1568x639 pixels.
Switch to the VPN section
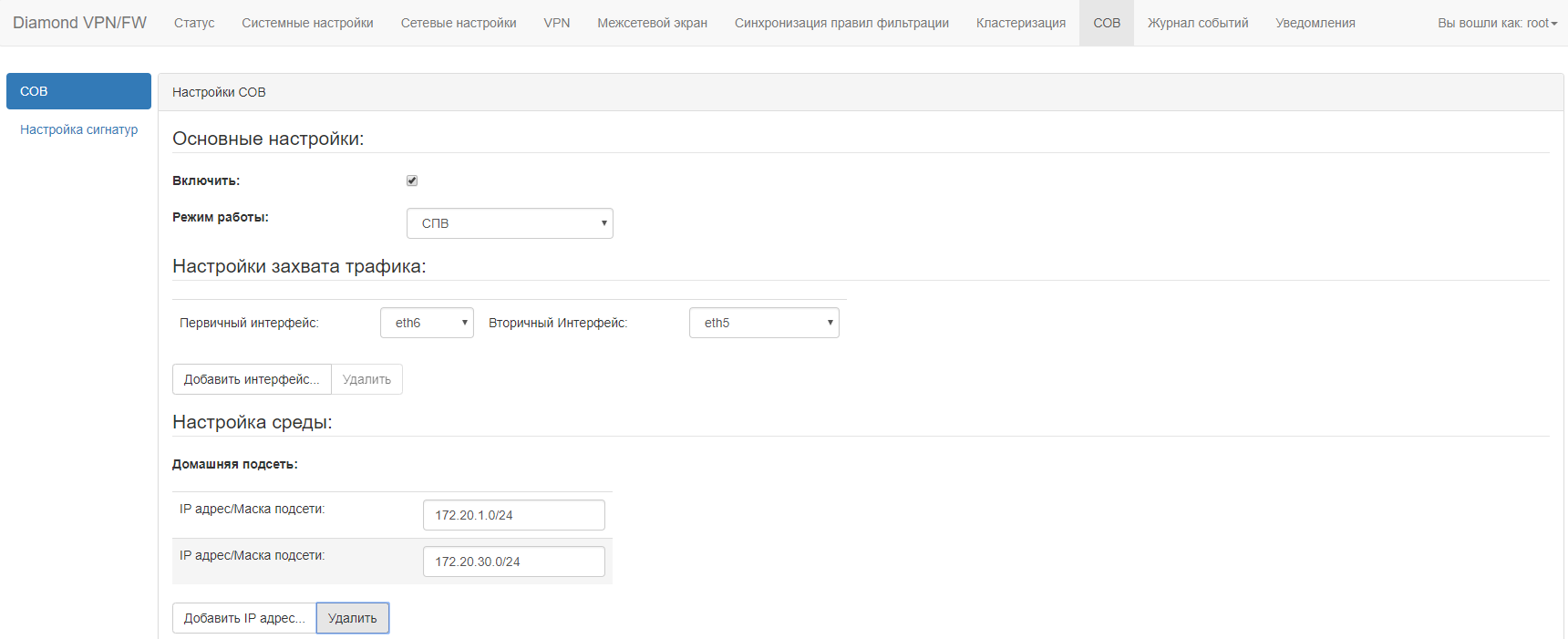click(x=557, y=23)
